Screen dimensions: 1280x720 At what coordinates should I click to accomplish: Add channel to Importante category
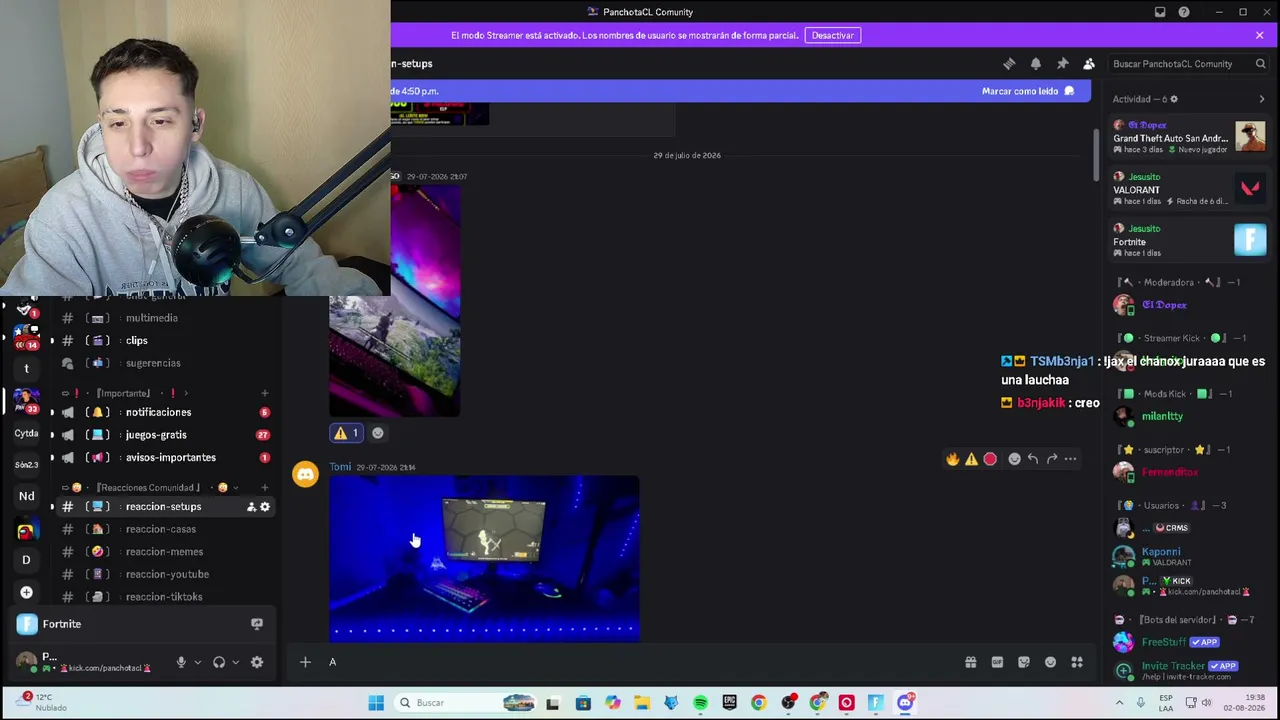264,393
